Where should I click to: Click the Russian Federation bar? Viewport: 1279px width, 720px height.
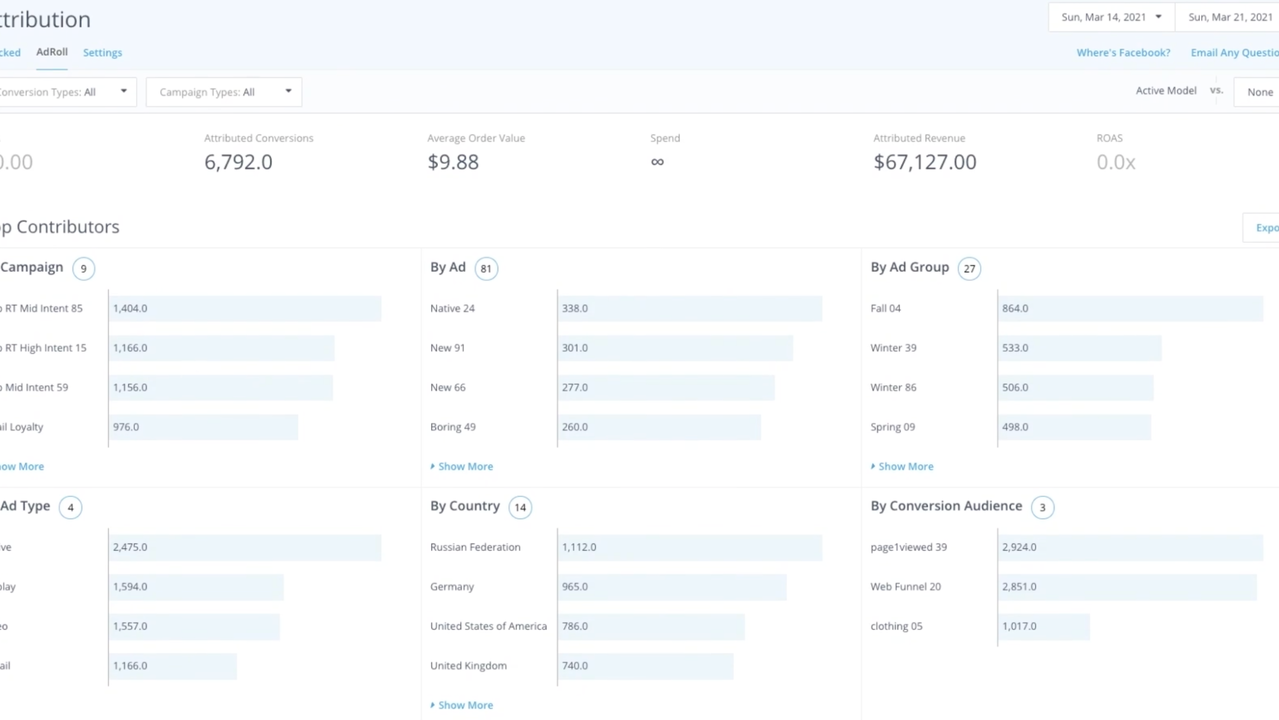coord(689,547)
